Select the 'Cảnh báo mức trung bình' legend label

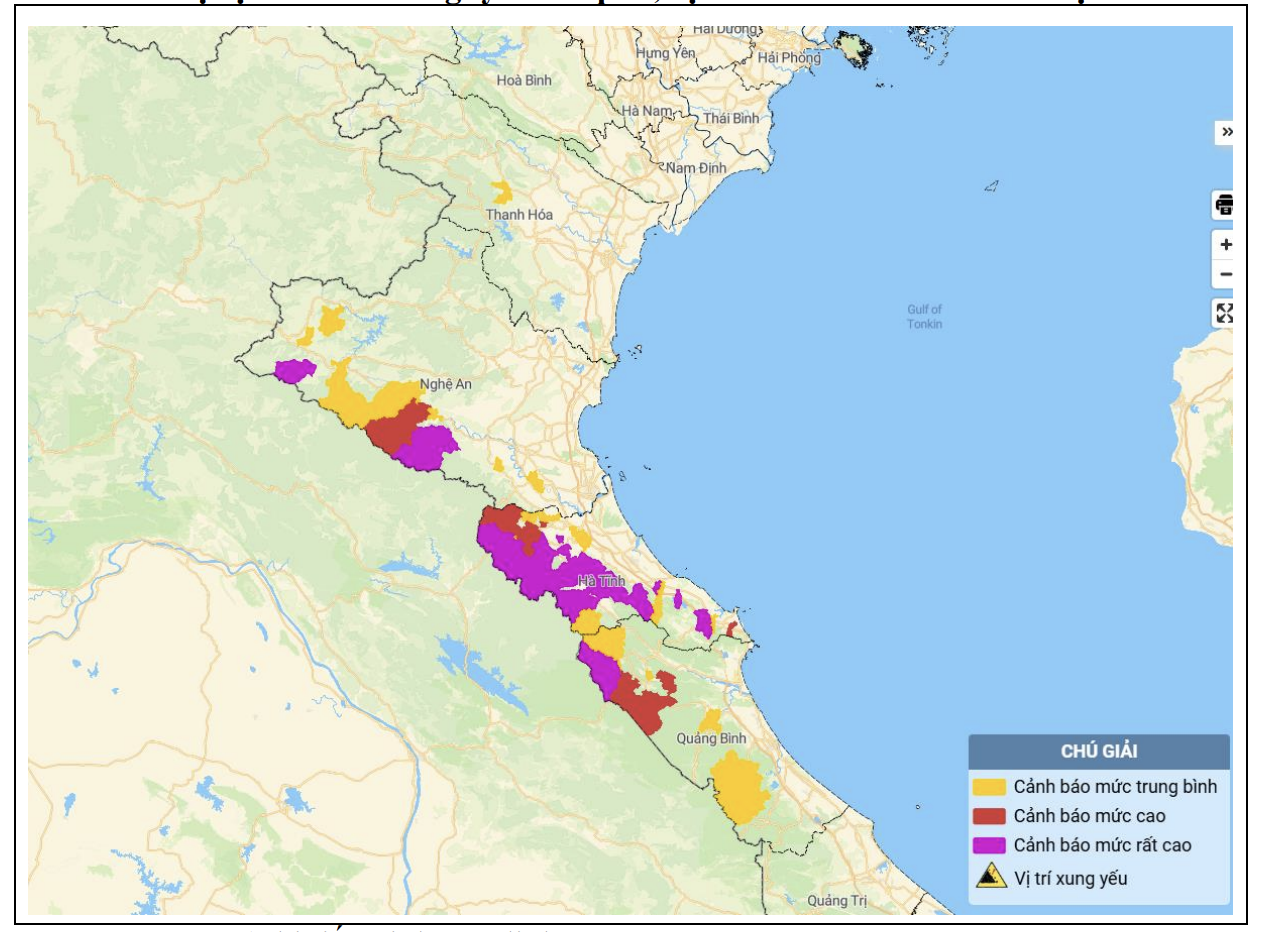pos(1115,786)
